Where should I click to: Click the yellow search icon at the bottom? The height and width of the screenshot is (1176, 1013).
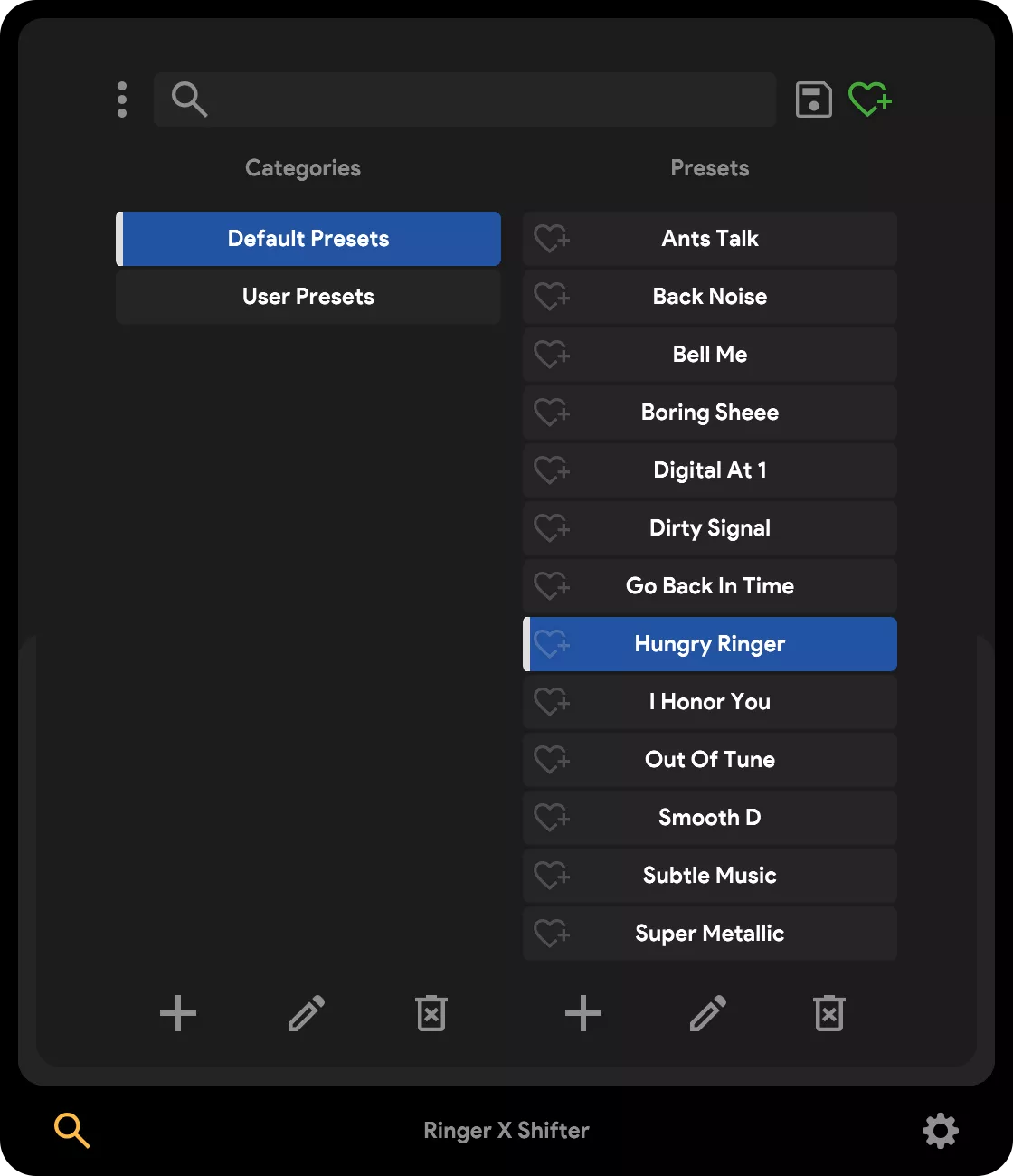71,1130
